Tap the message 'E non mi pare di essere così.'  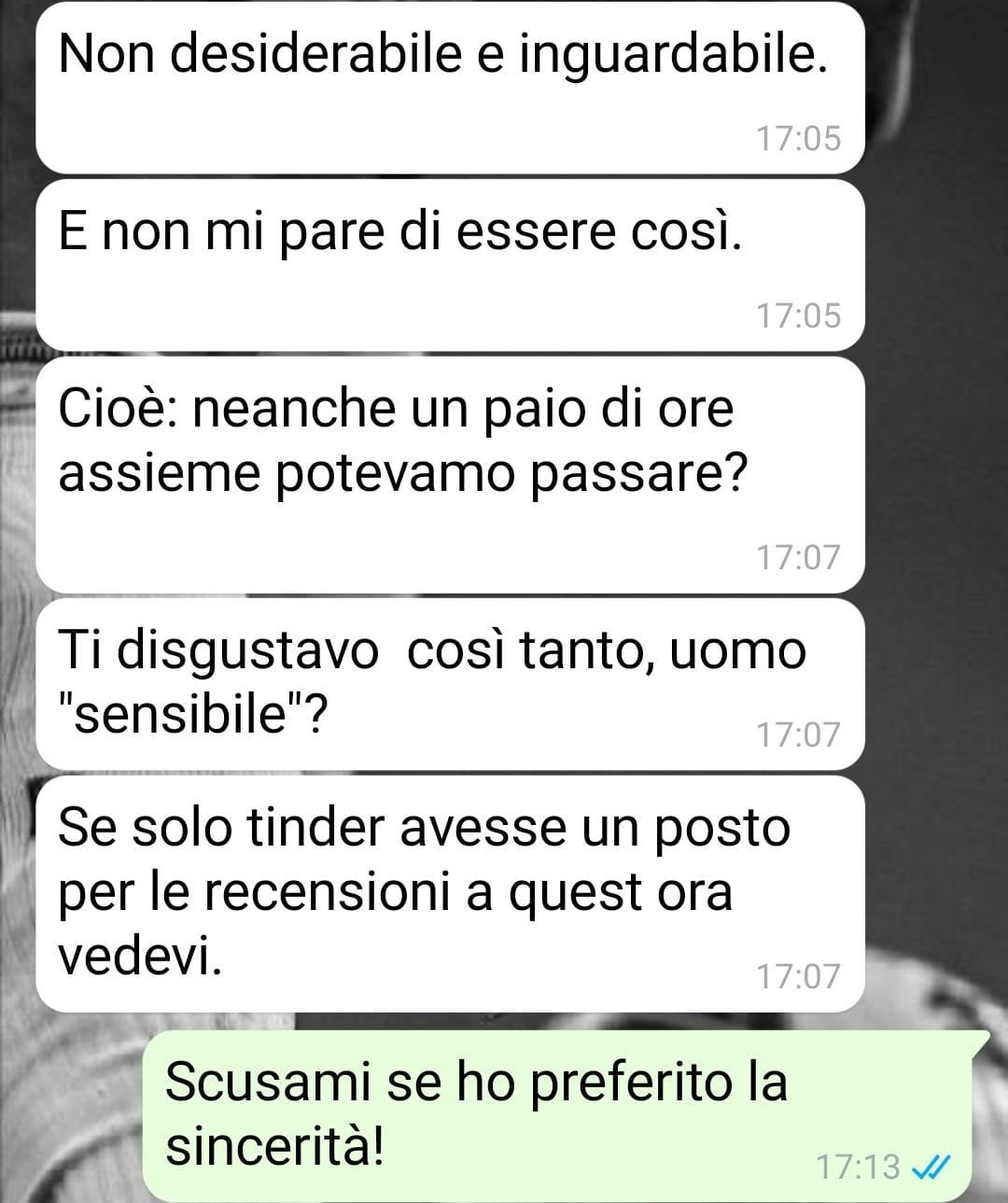(x=451, y=266)
